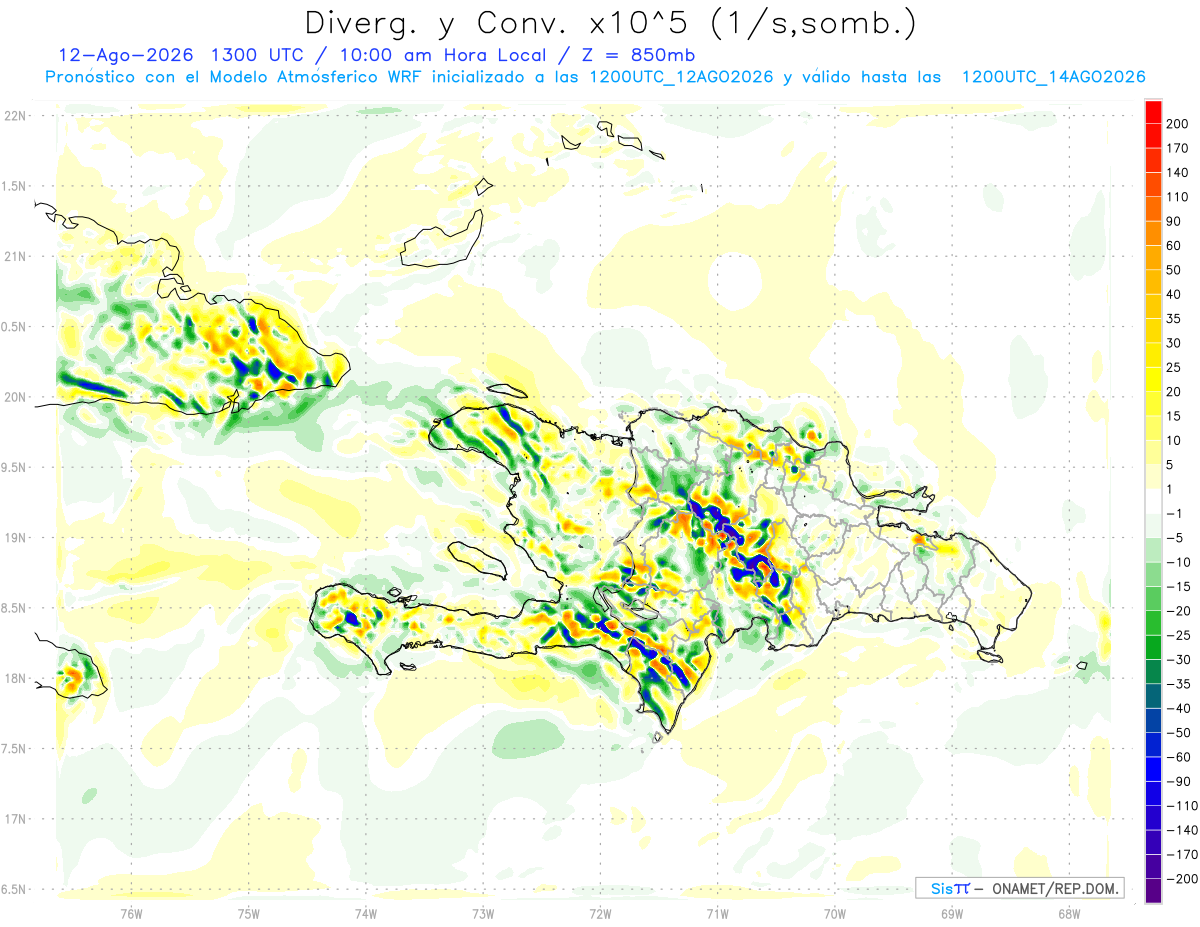Click the "75W" longitude label
This screenshot has width=1200, height=927.
pos(249,913)
